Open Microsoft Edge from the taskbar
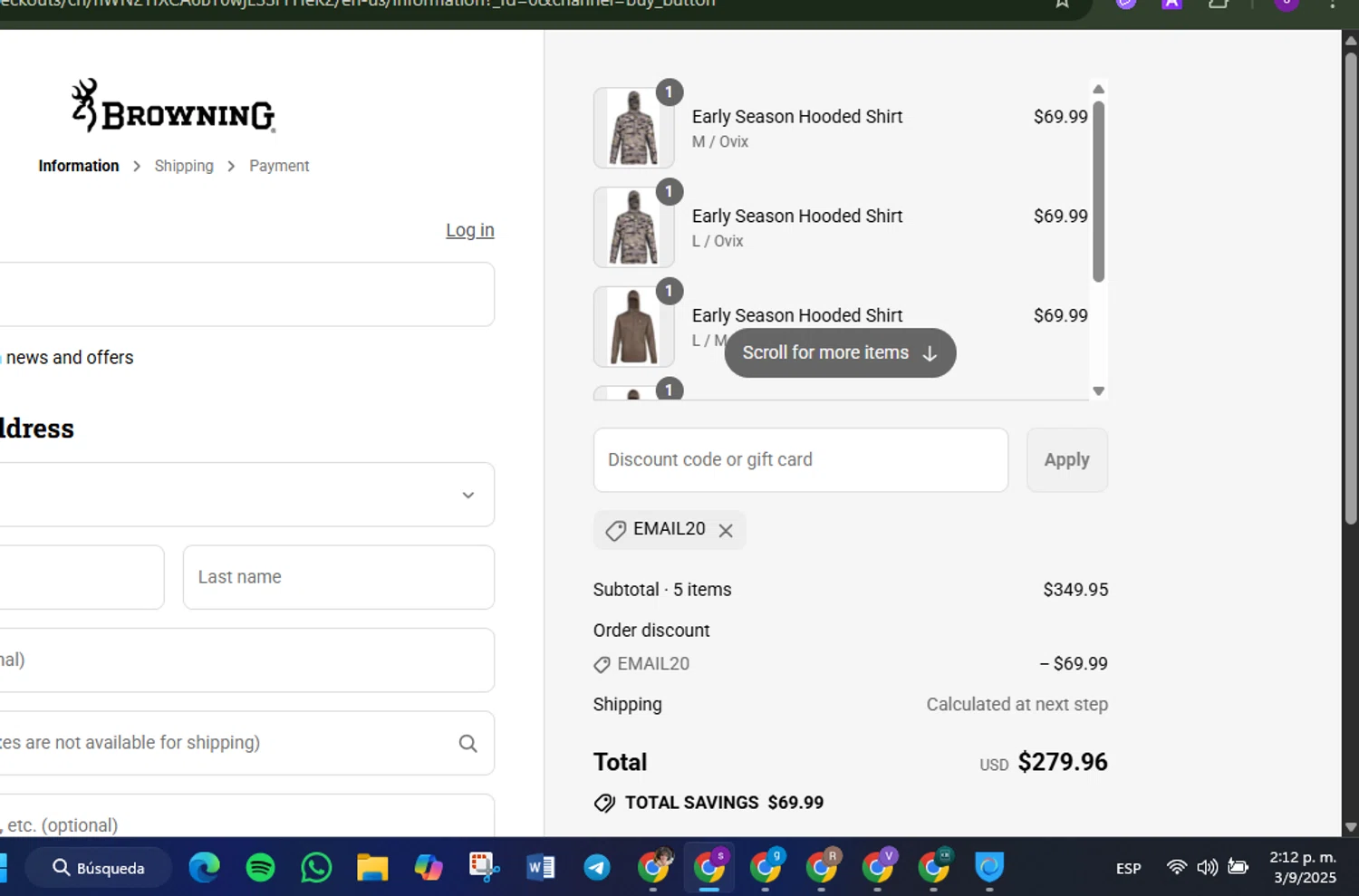1359x896 pixels. point(205,868)
